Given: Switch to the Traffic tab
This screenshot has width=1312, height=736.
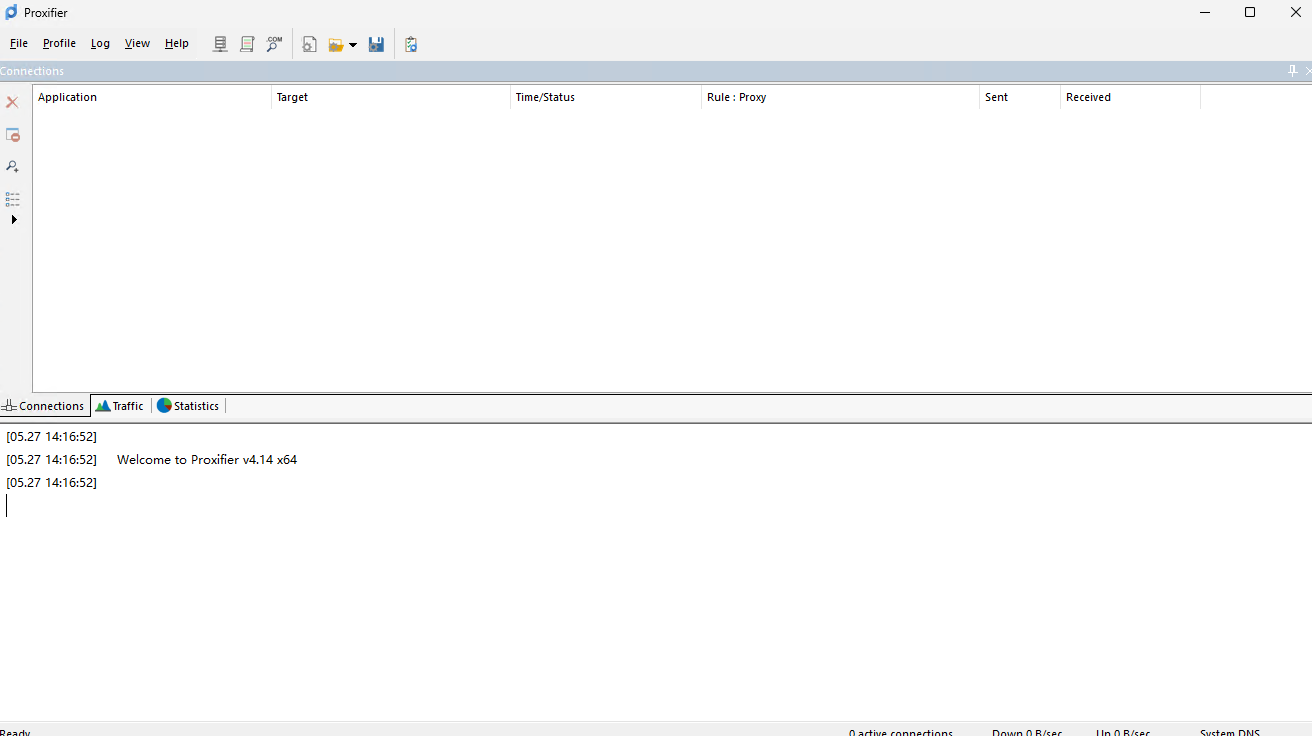Looking at the screenshot, I should tap(120, 406).
